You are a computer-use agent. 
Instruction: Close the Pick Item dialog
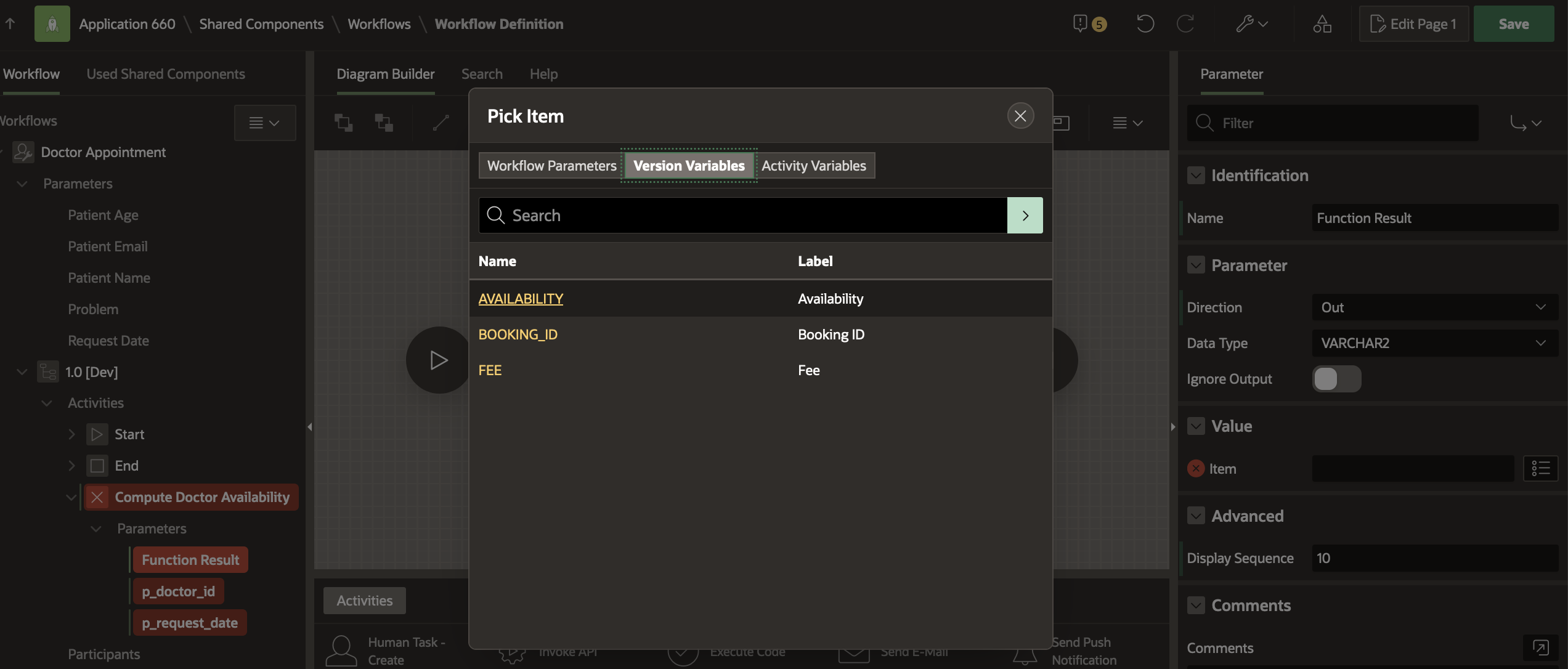(x=1020, y=116)
